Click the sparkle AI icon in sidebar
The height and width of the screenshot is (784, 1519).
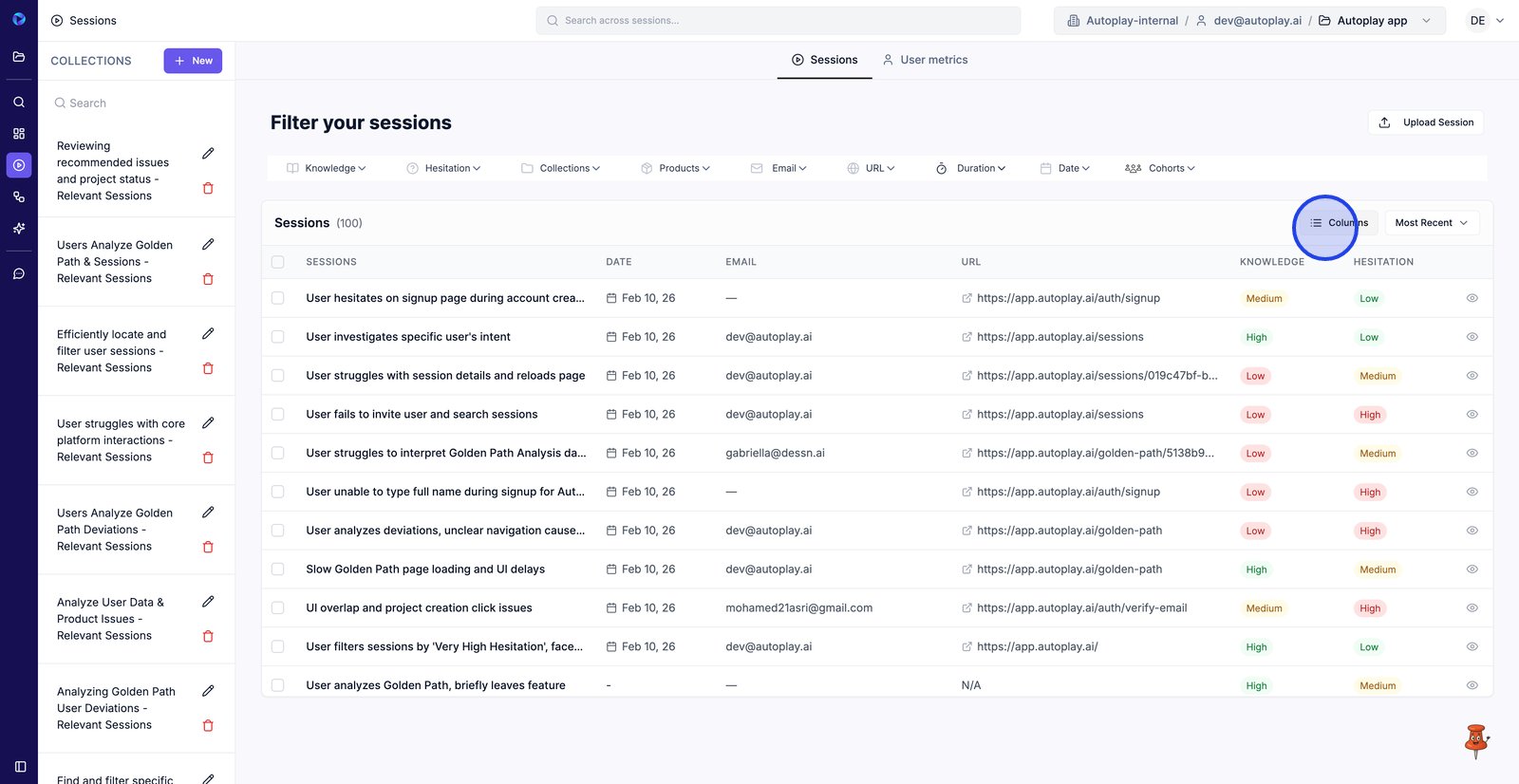click(x=19, y=229)
